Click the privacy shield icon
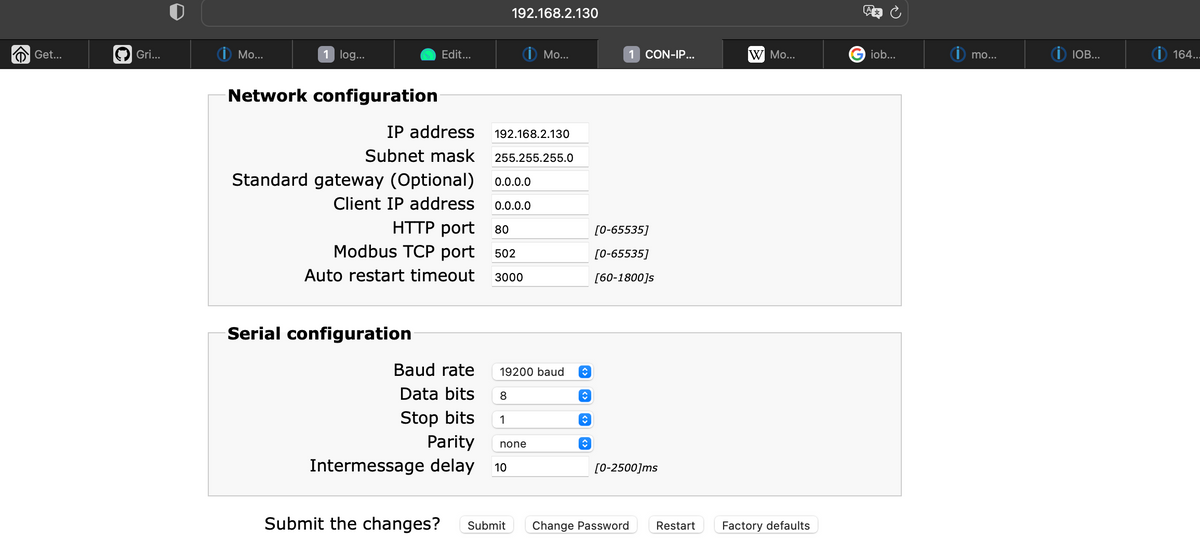 click(176, 12)
